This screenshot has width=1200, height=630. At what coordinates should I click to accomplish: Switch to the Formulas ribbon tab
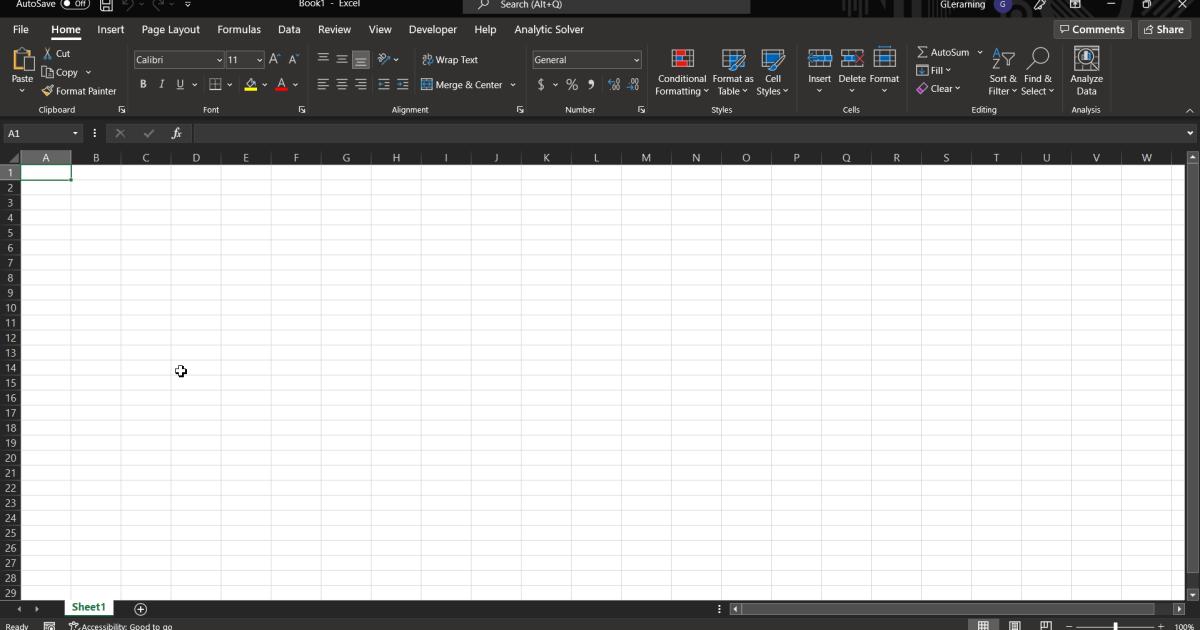[x=238, y=29]
